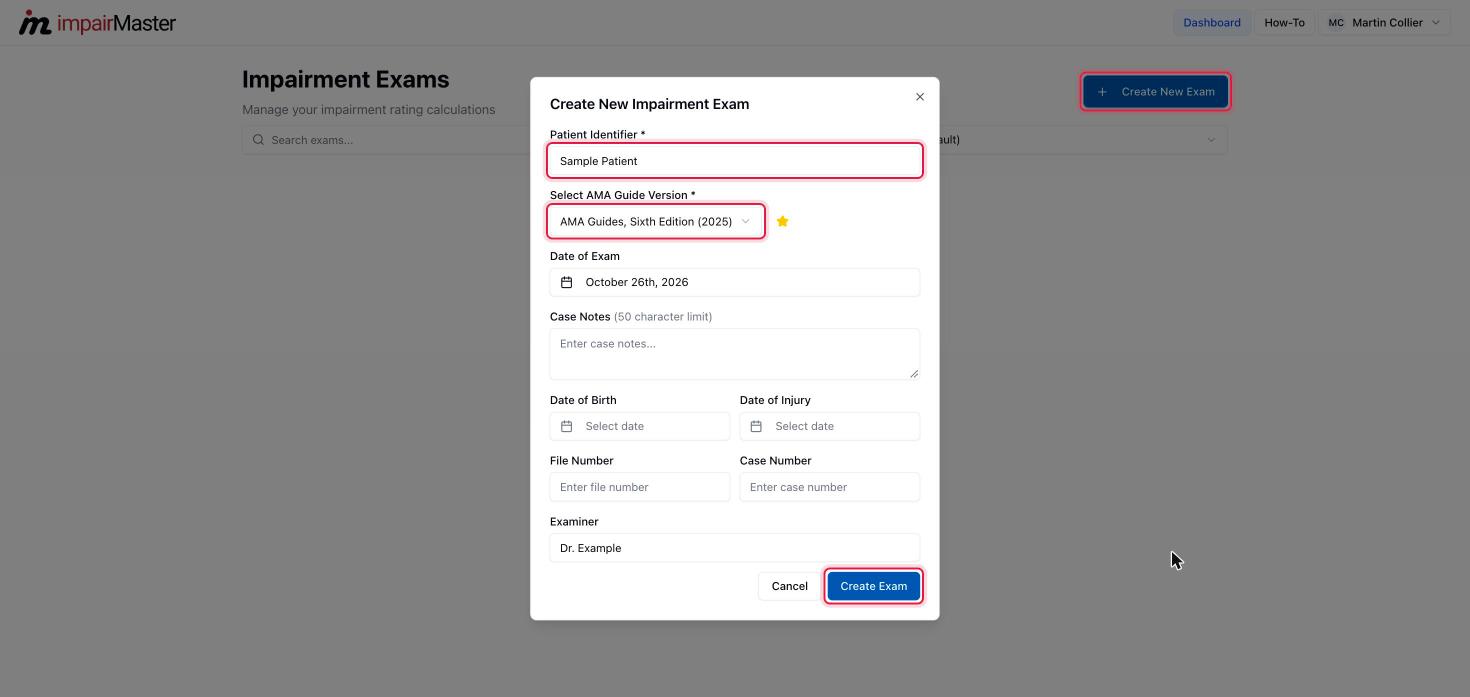1470x697 pixels.
Task: Open the How-To page
Action: (1284, 23)
